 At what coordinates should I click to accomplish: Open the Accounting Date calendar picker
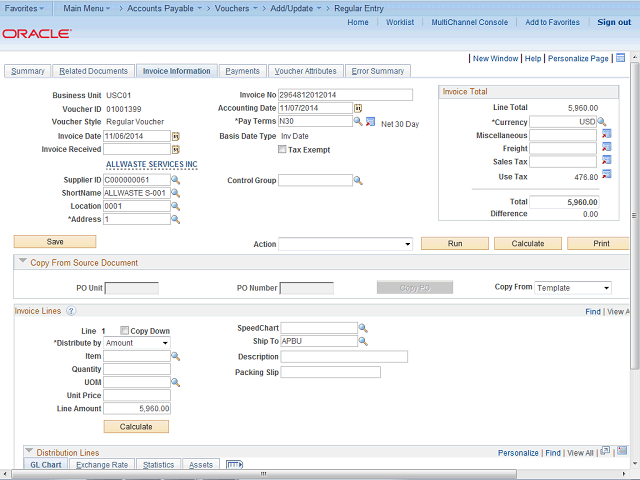[x=358, y=108]
